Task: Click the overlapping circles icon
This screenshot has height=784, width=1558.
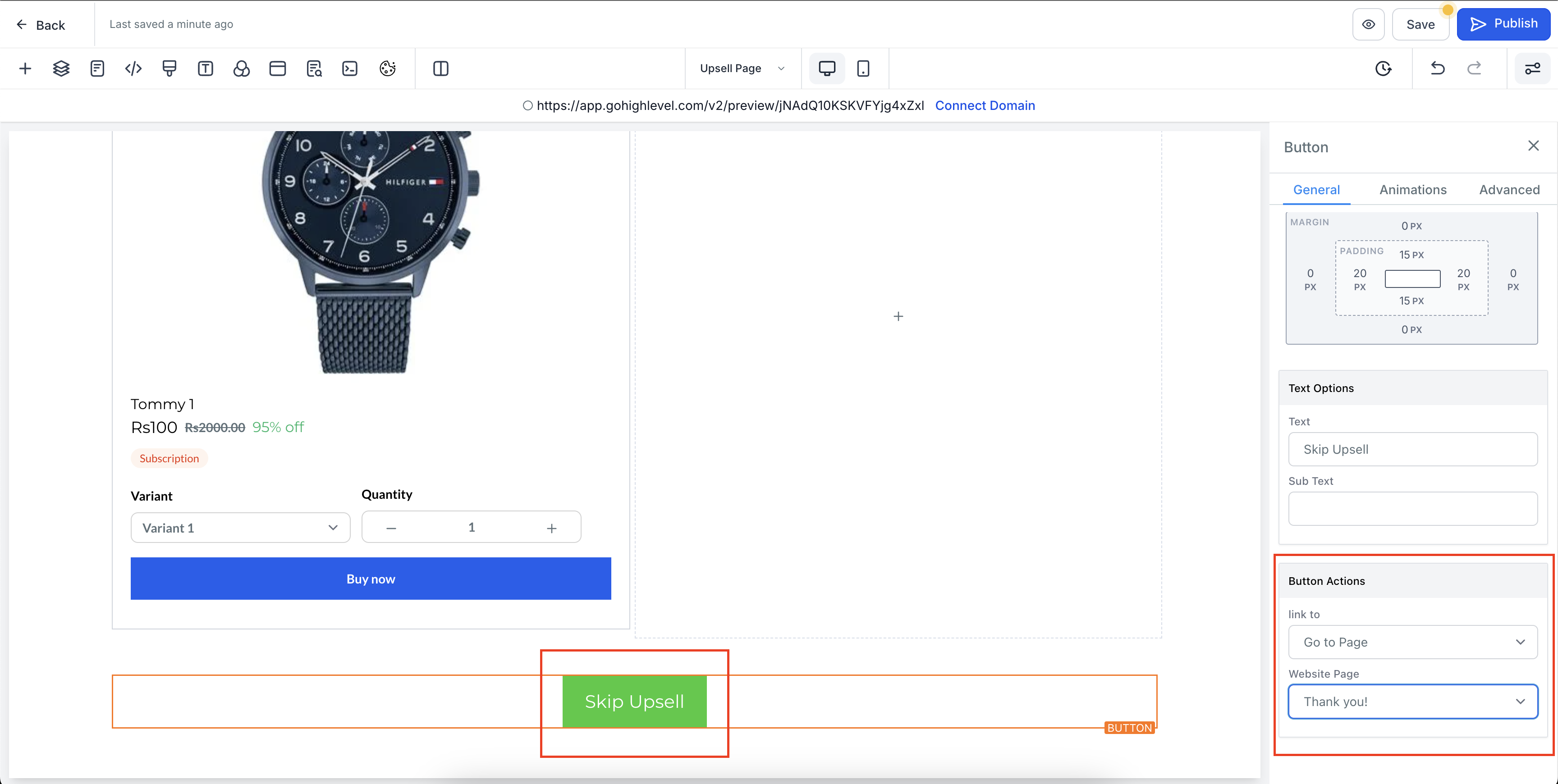Action: [x=241, y=68]
